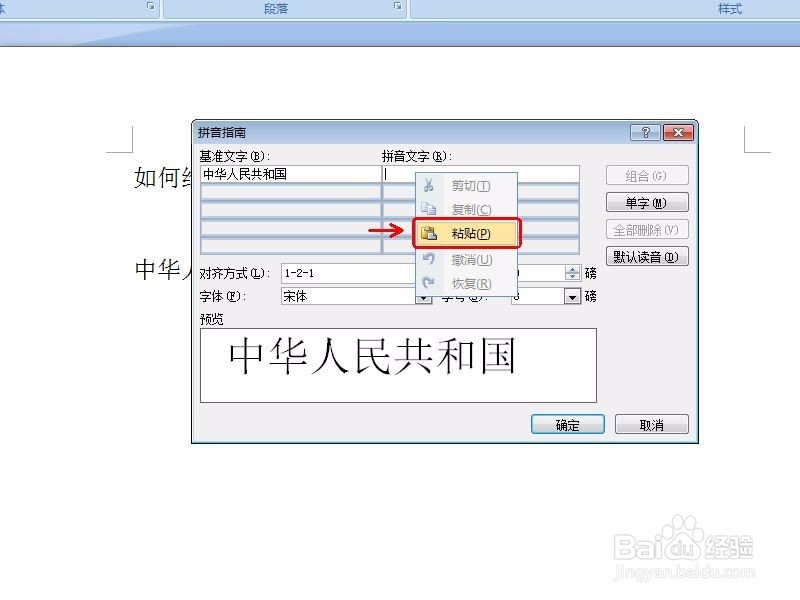Click the 恢复 redo arrow icon
The height and width of the screenshot is (600, 800).
429,282
